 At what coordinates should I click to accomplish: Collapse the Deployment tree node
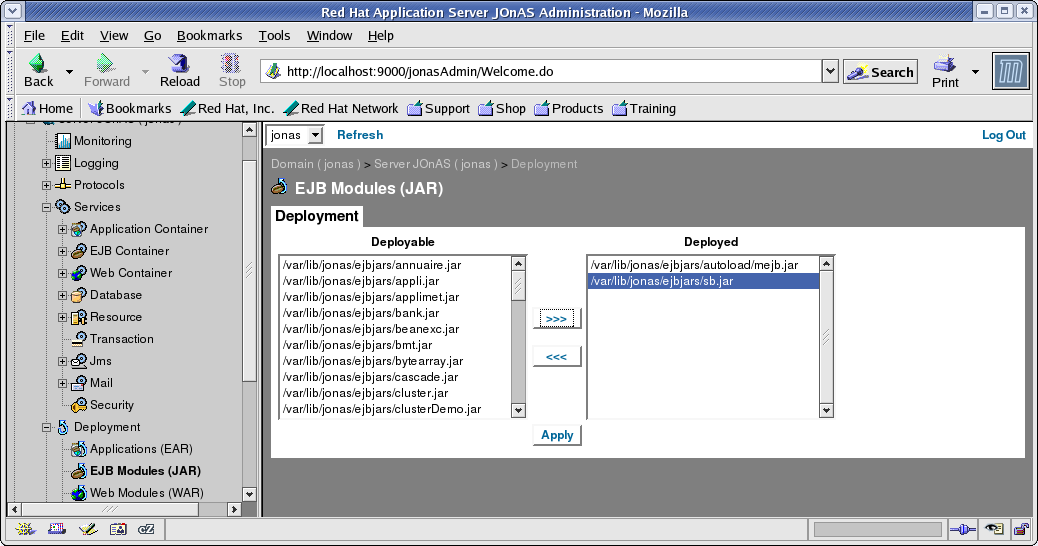pos(46,427)
